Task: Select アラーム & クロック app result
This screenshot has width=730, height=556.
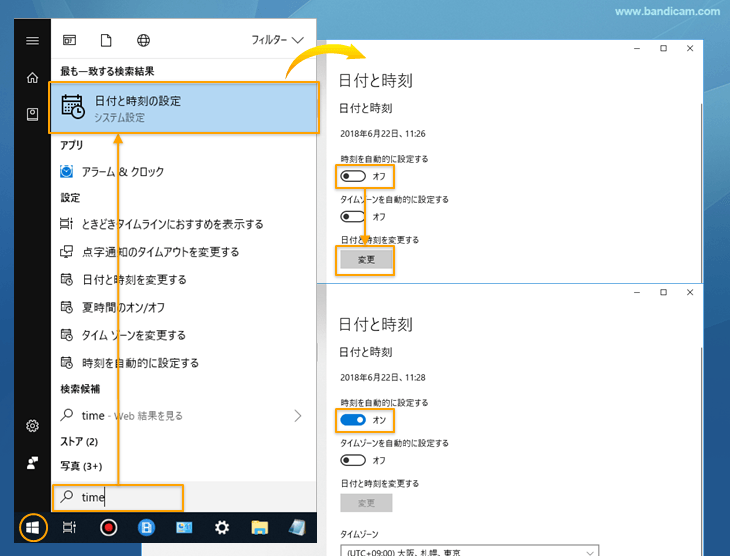Action: tap(123, 172)
